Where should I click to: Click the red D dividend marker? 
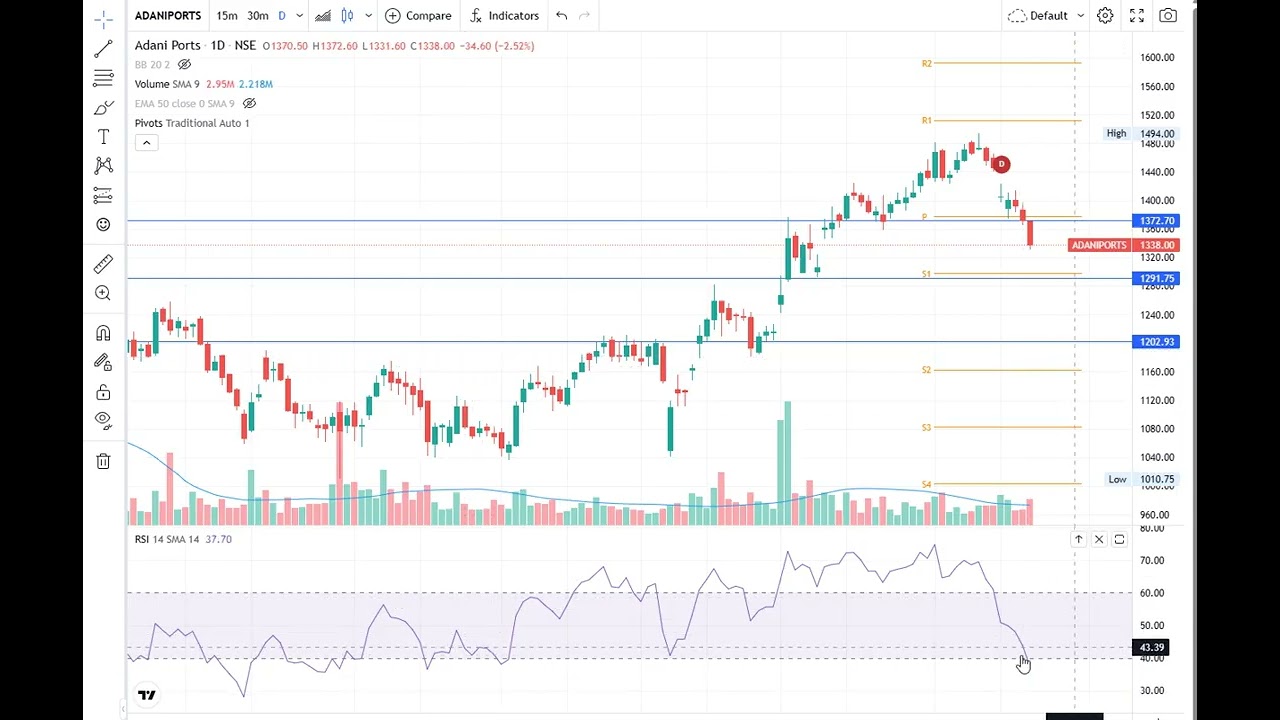click(x=1001, y=164)
